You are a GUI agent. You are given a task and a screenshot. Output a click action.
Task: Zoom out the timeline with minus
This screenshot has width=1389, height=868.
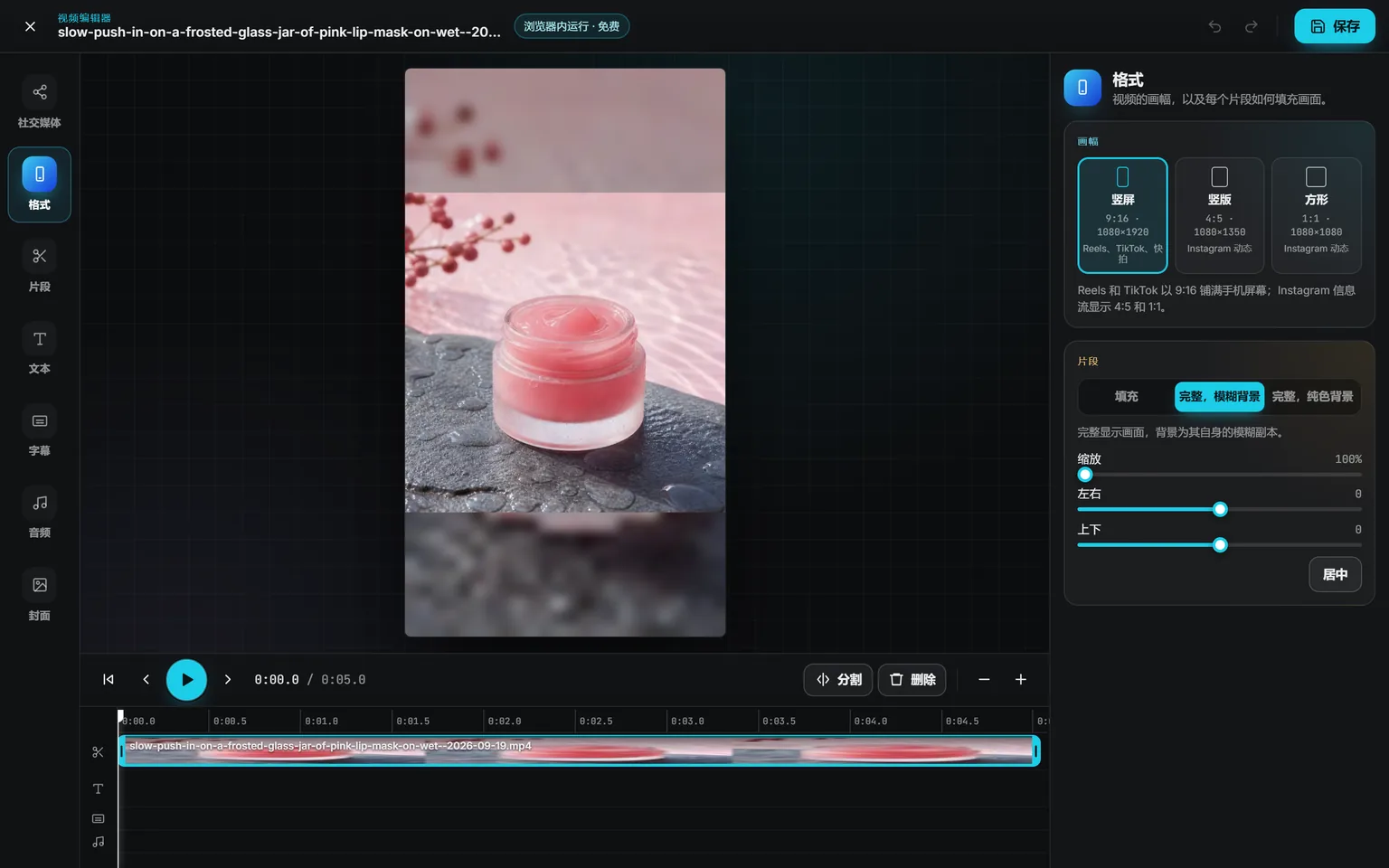click(984, 680)
